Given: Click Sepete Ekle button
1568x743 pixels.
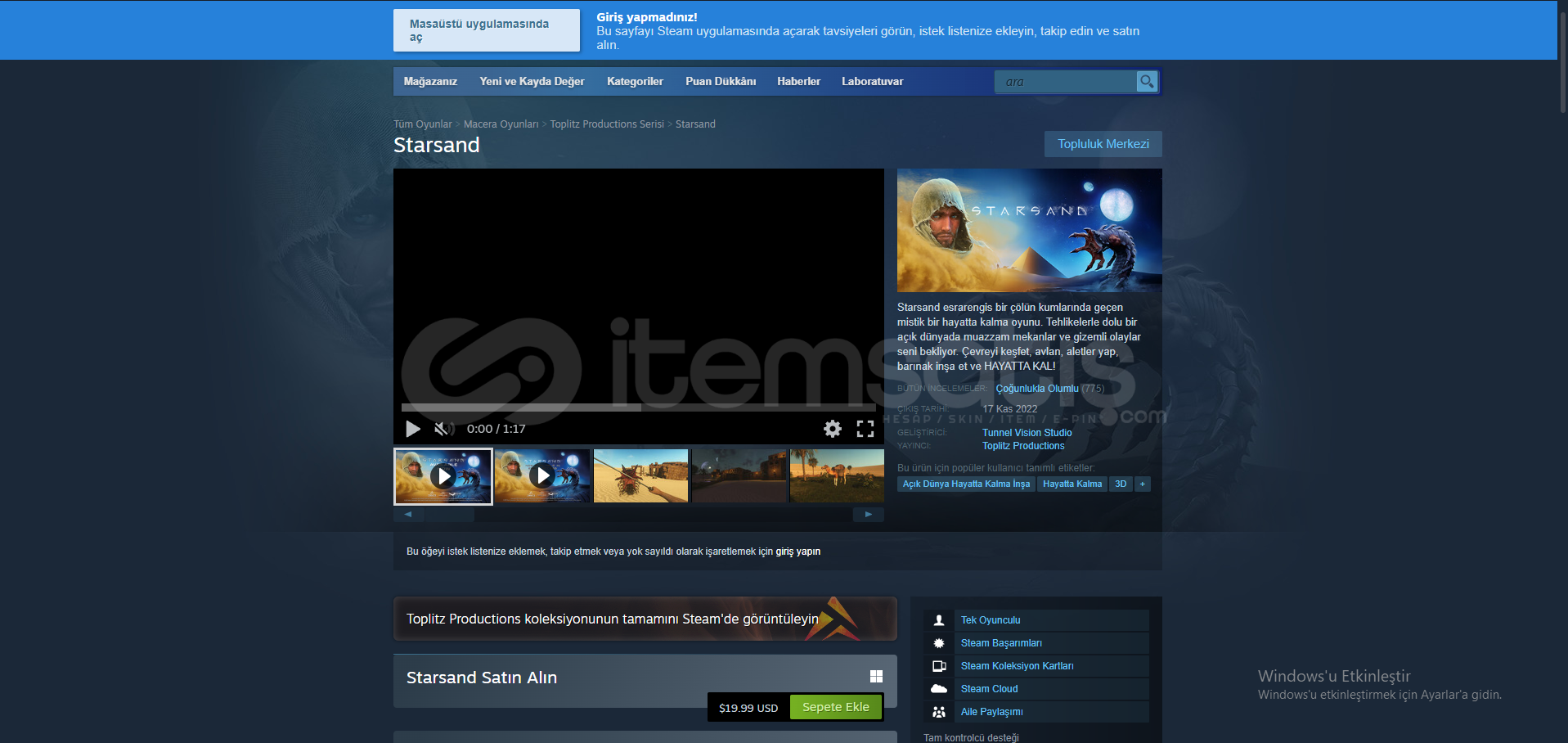Looking at the screenshot, I should pyautogui.click(x=836, y=707).
